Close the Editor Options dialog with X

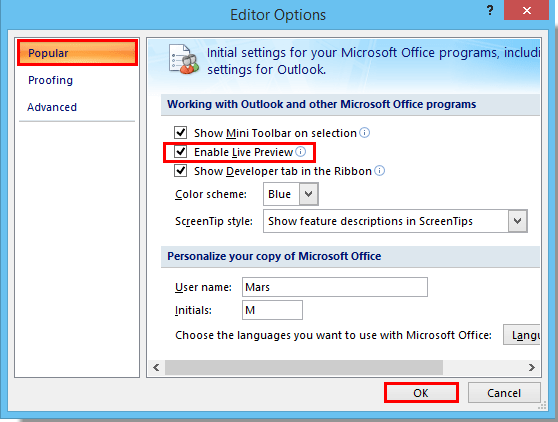(x=527, y=10)
